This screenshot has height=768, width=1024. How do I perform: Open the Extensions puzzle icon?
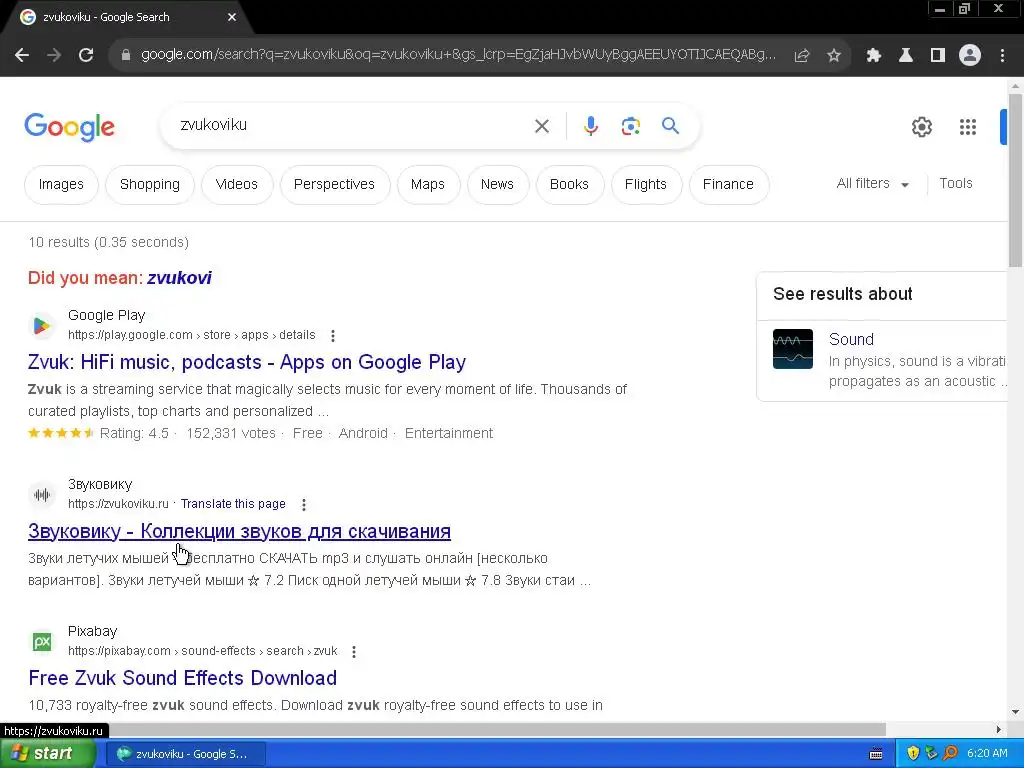[x=873, y=56]
